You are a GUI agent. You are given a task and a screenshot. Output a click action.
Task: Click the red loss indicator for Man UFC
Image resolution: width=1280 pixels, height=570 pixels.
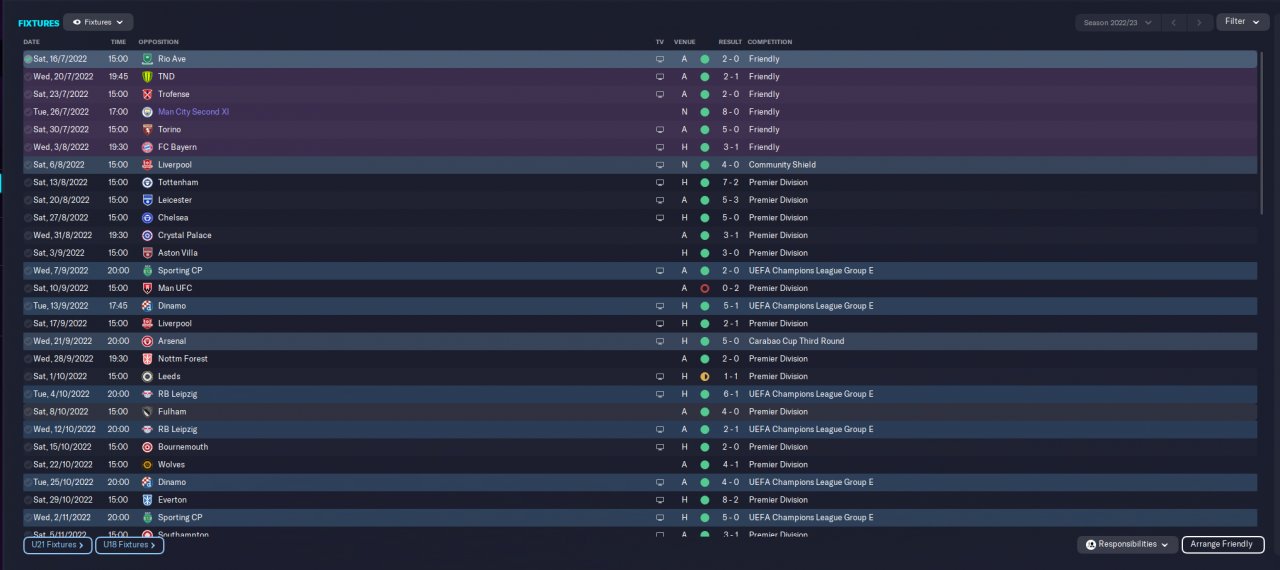[704, 288]
